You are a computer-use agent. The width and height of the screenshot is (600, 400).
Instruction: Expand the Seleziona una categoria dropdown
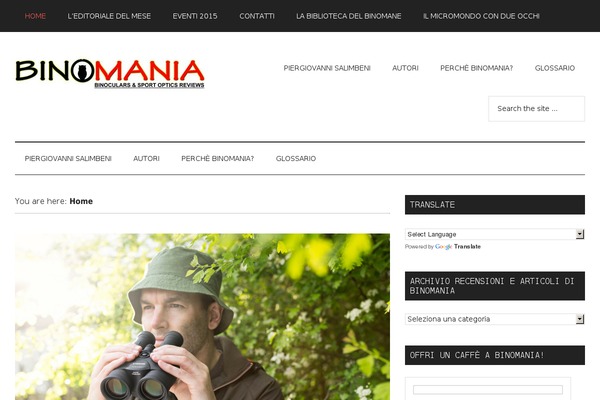click(x=494, y=319)
